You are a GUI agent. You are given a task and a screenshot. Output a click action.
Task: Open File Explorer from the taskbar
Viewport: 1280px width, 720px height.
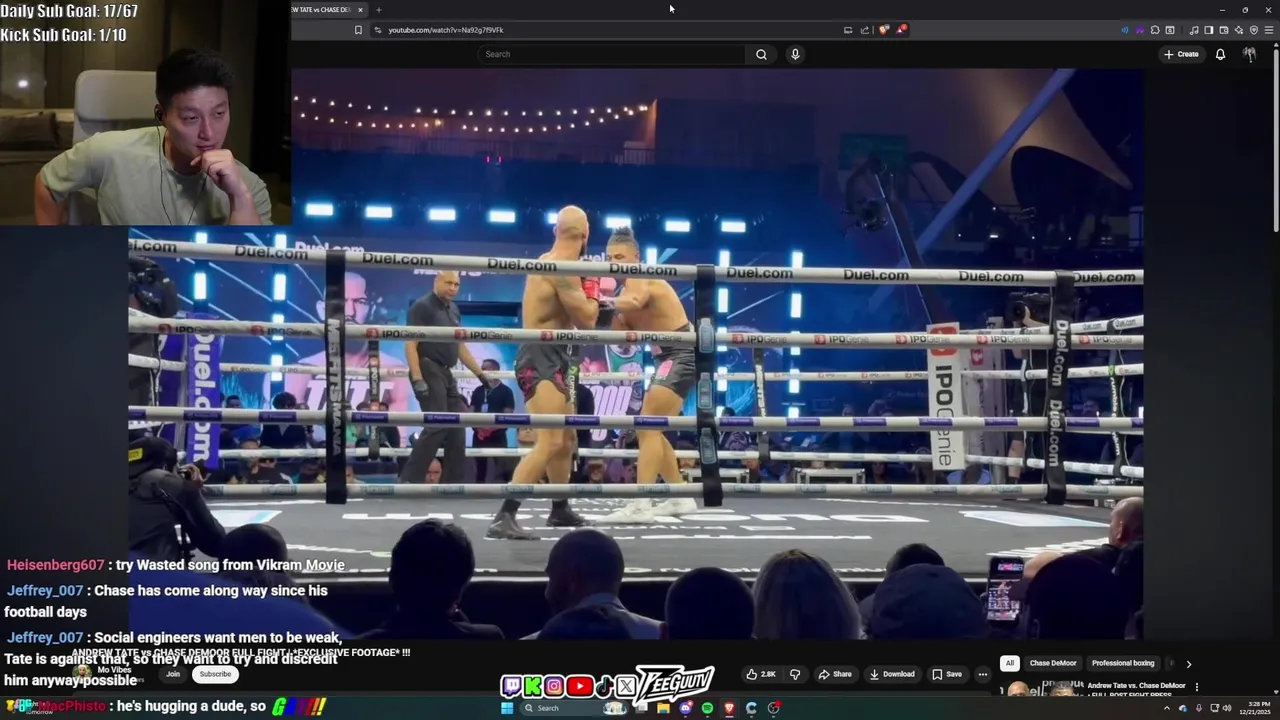click(x=663, y=708)
